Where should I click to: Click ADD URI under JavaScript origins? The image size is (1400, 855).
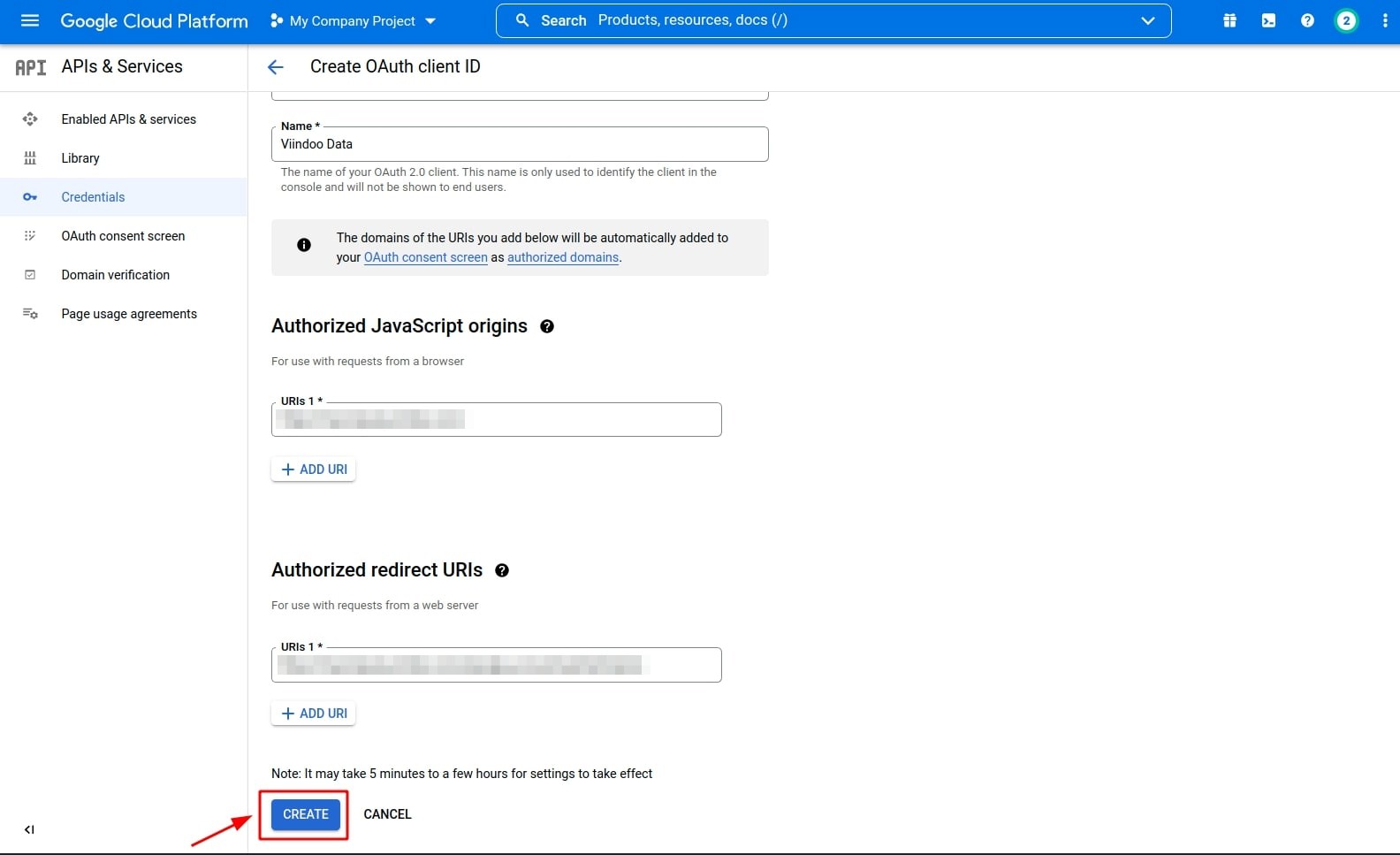[314, 469]
